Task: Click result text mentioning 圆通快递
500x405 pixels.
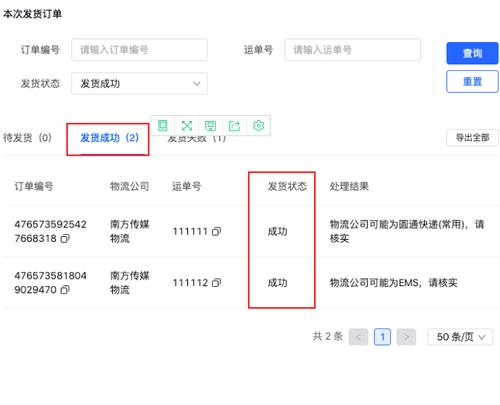Action: tap(407, 231)
